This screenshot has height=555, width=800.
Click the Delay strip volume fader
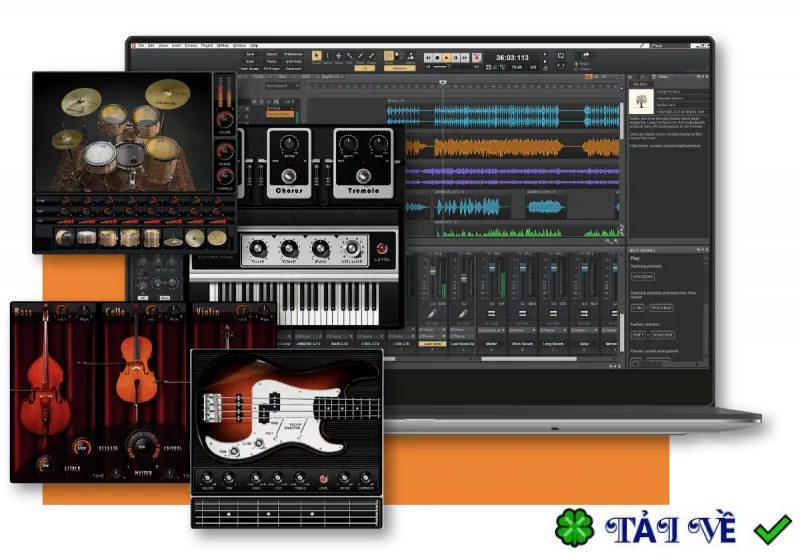pyautogui.click(x=584, y=268)
